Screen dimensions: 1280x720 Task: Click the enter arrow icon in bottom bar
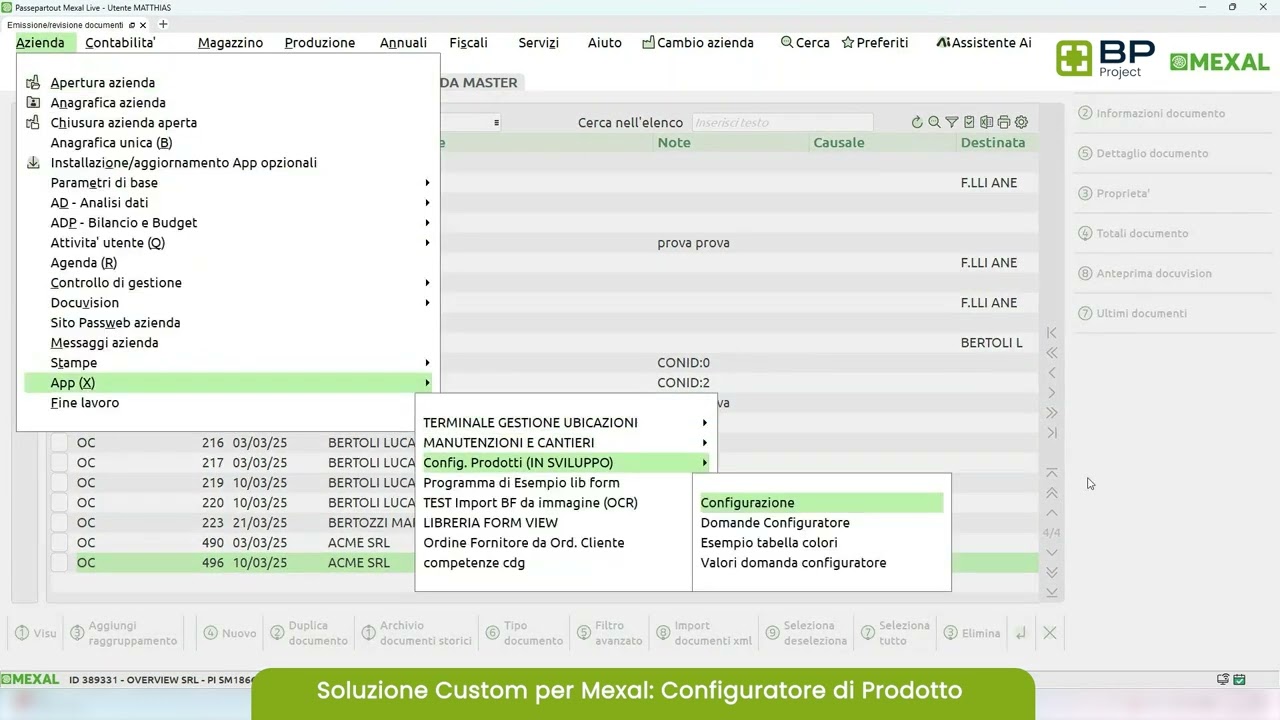(x=1021, y=632)
